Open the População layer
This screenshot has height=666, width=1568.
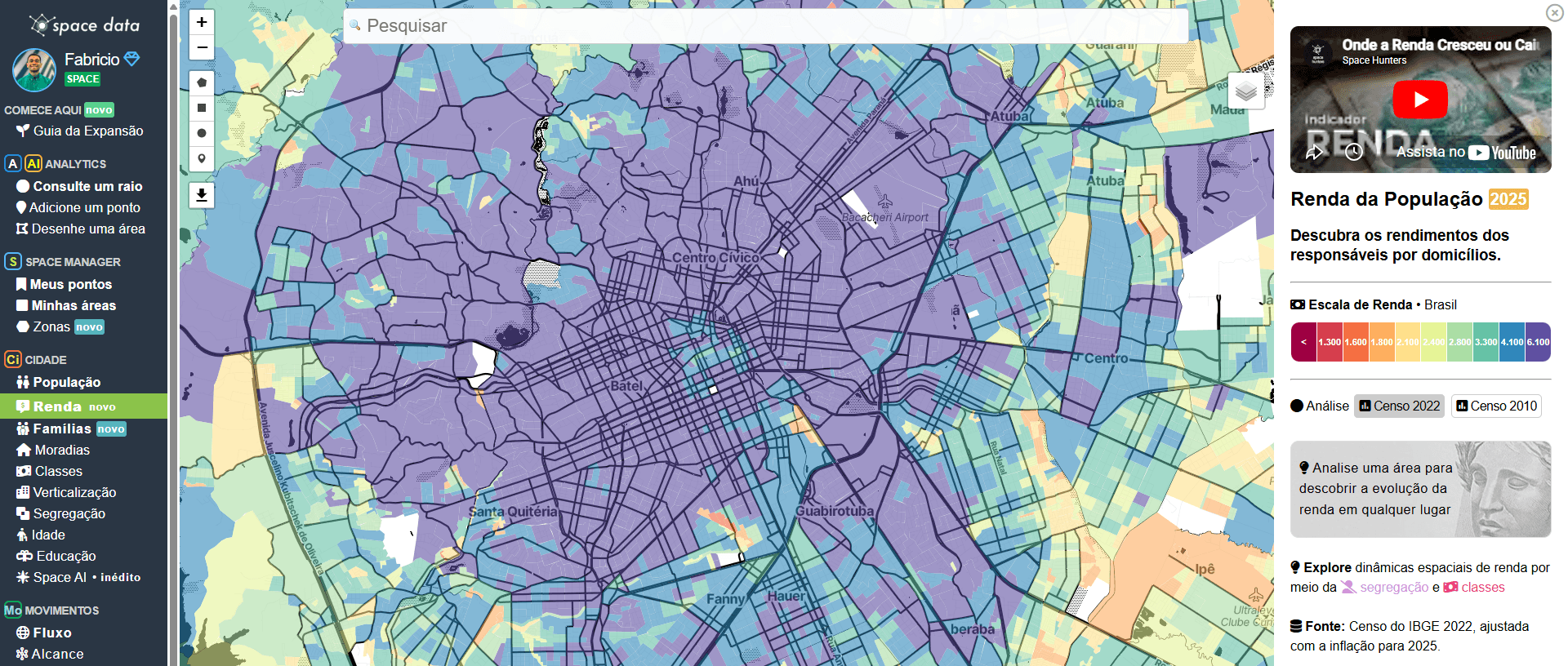click(58, 382)
